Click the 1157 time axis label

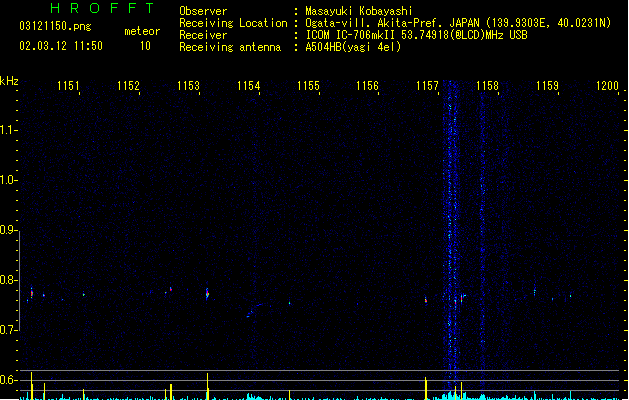point(427,85)
